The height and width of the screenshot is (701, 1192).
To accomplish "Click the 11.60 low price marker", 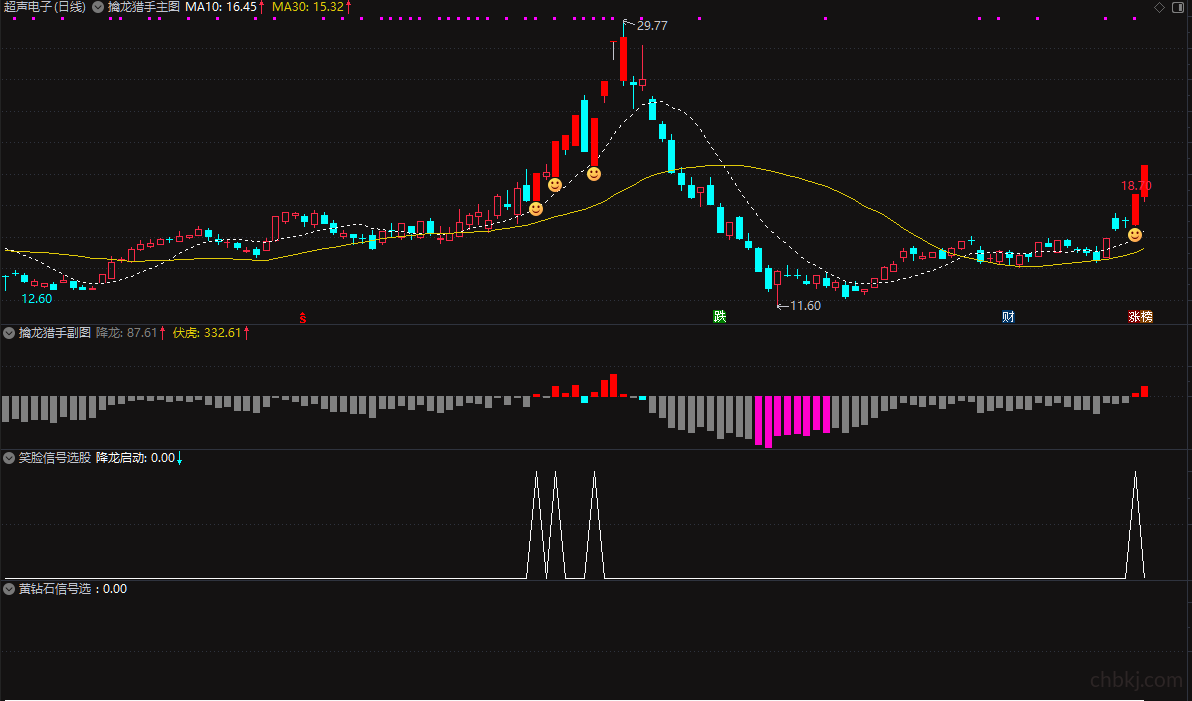I will click(x=805, y=306).
